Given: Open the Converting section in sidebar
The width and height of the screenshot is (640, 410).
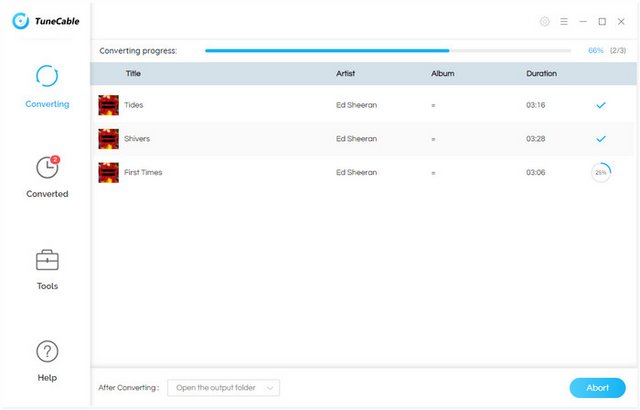Looking at the screenshot, I should (x=47, y=86).
